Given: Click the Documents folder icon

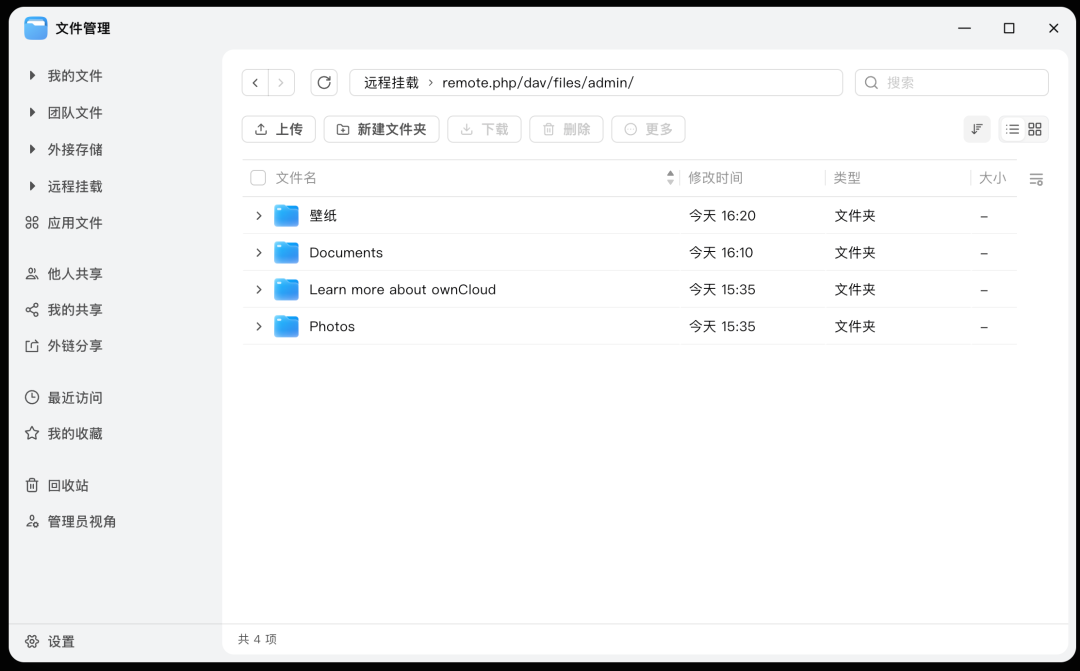Looking at the screenshot, I should [287, 253].
